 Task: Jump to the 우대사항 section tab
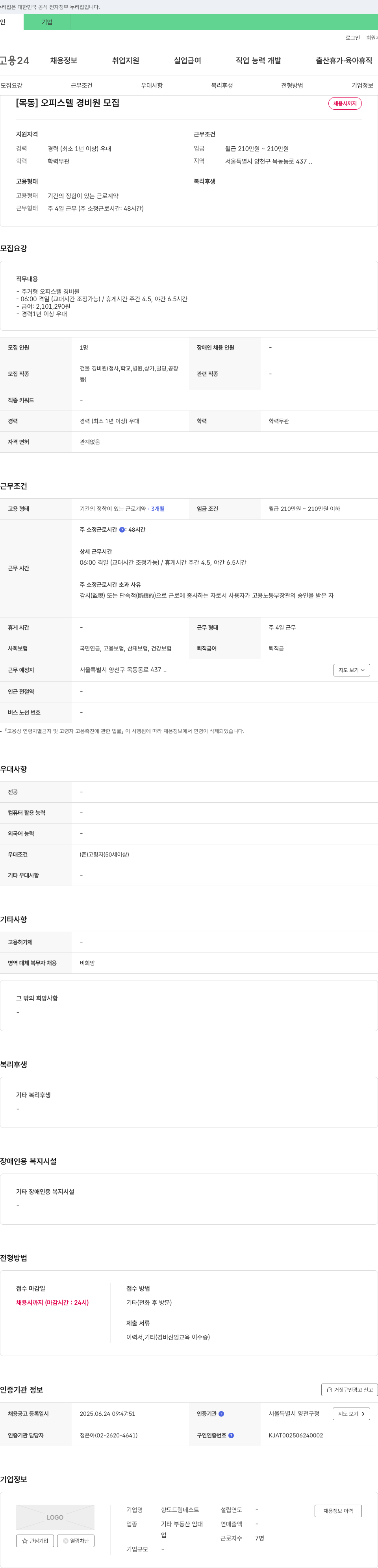click(152, 85)
